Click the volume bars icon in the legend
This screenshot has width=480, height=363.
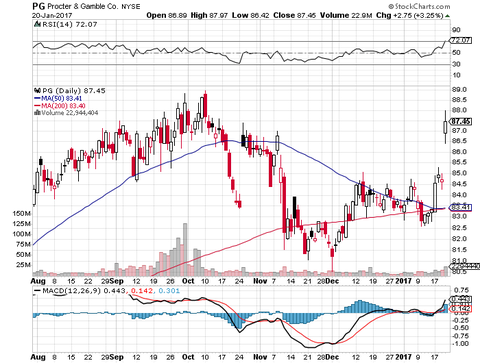[x=37, y=113]
